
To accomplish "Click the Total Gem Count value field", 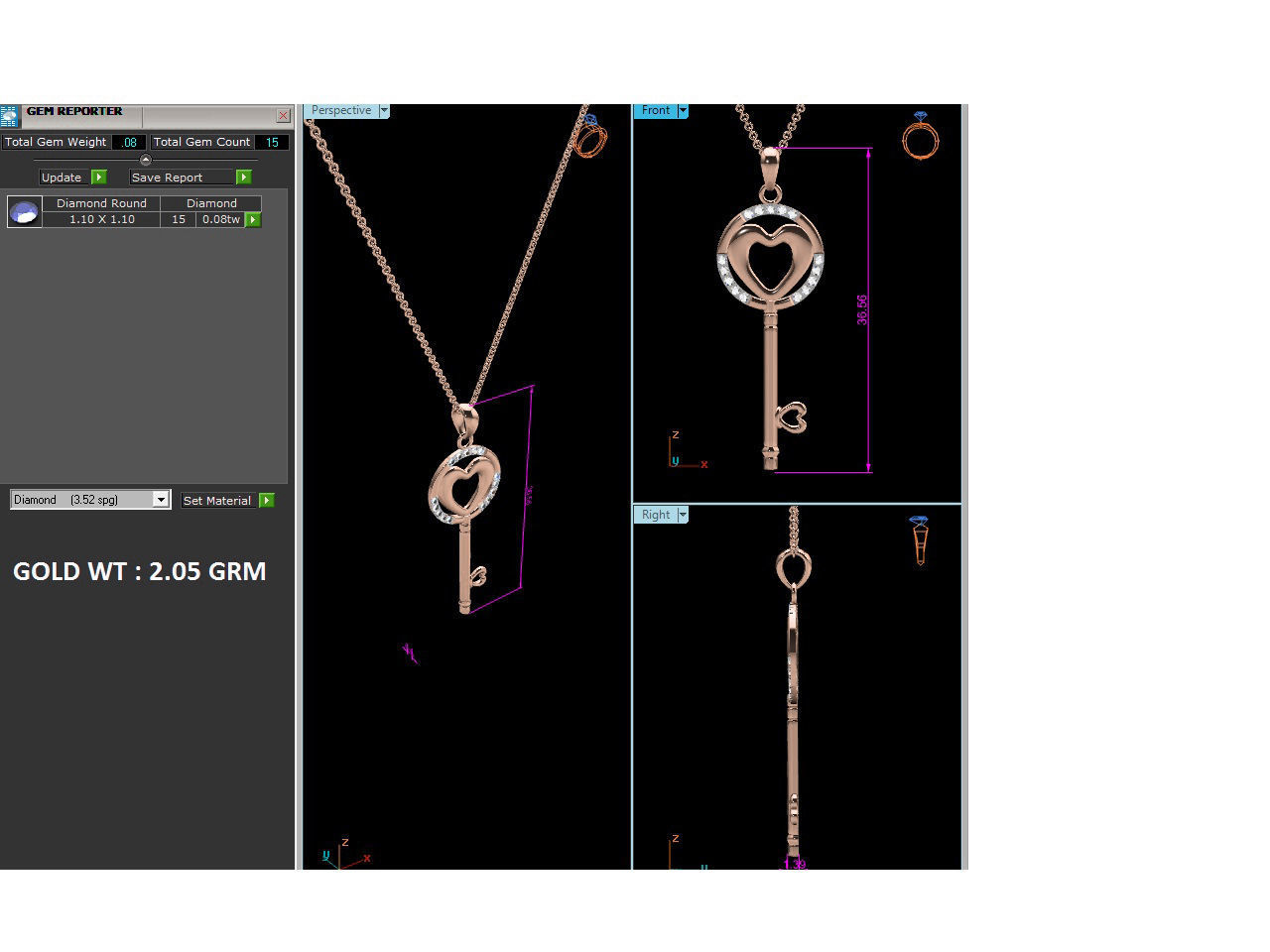I will pos(272,142).
